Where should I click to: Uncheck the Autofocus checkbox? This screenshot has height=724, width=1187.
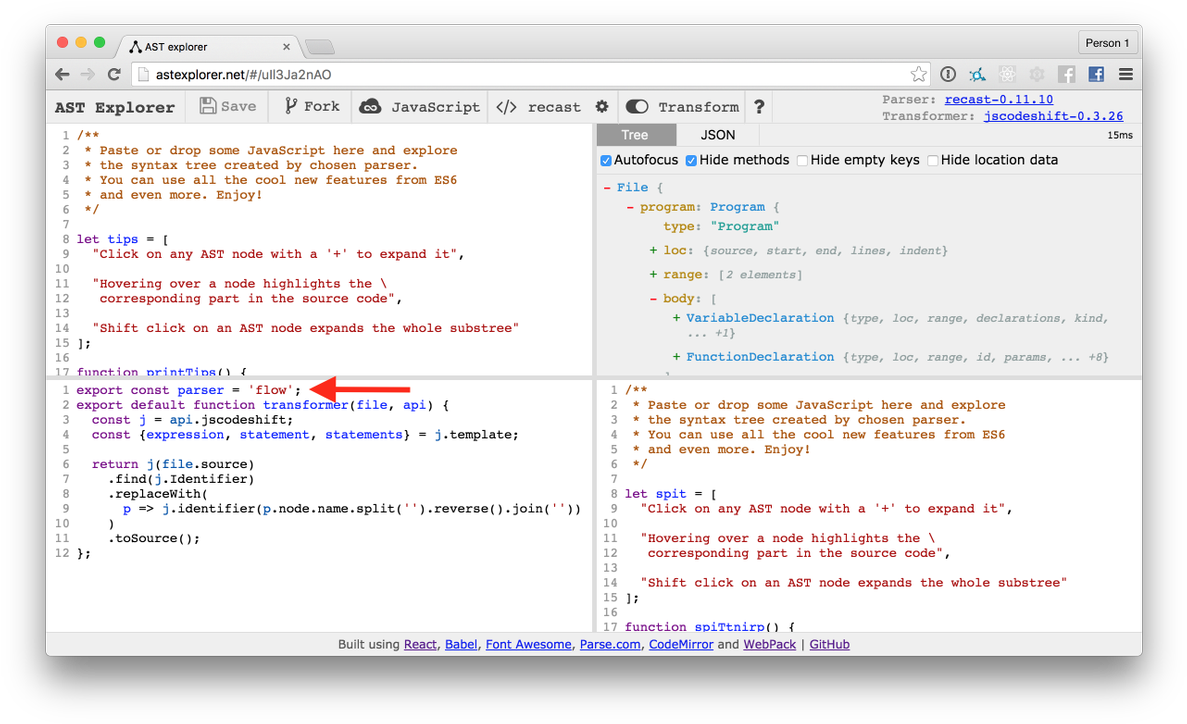click(605, 159)
